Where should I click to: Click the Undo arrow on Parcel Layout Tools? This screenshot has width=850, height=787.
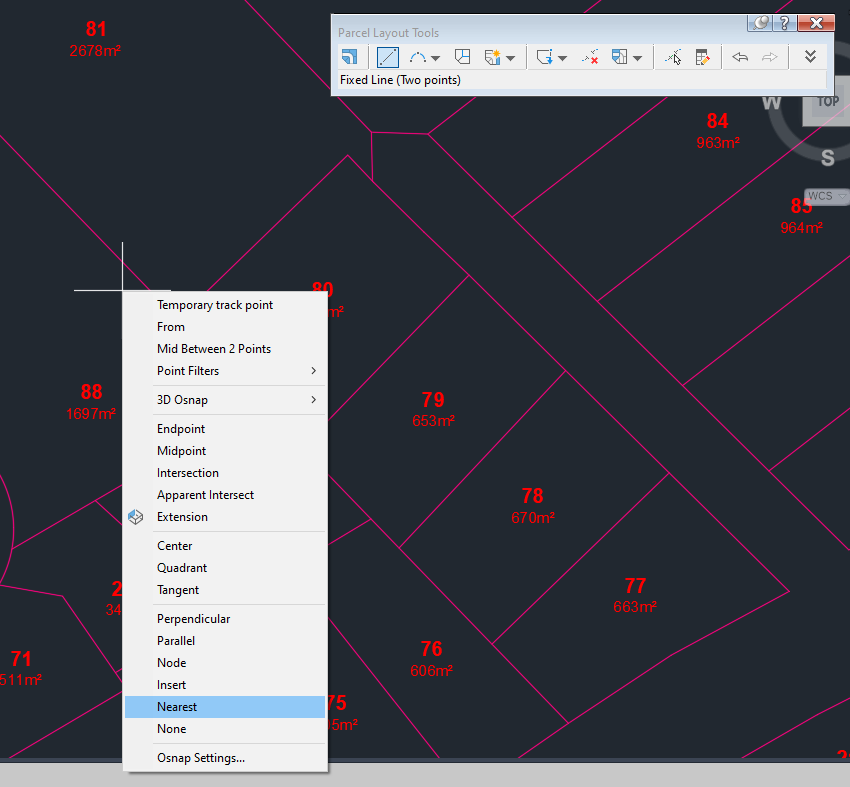[740, 57]
